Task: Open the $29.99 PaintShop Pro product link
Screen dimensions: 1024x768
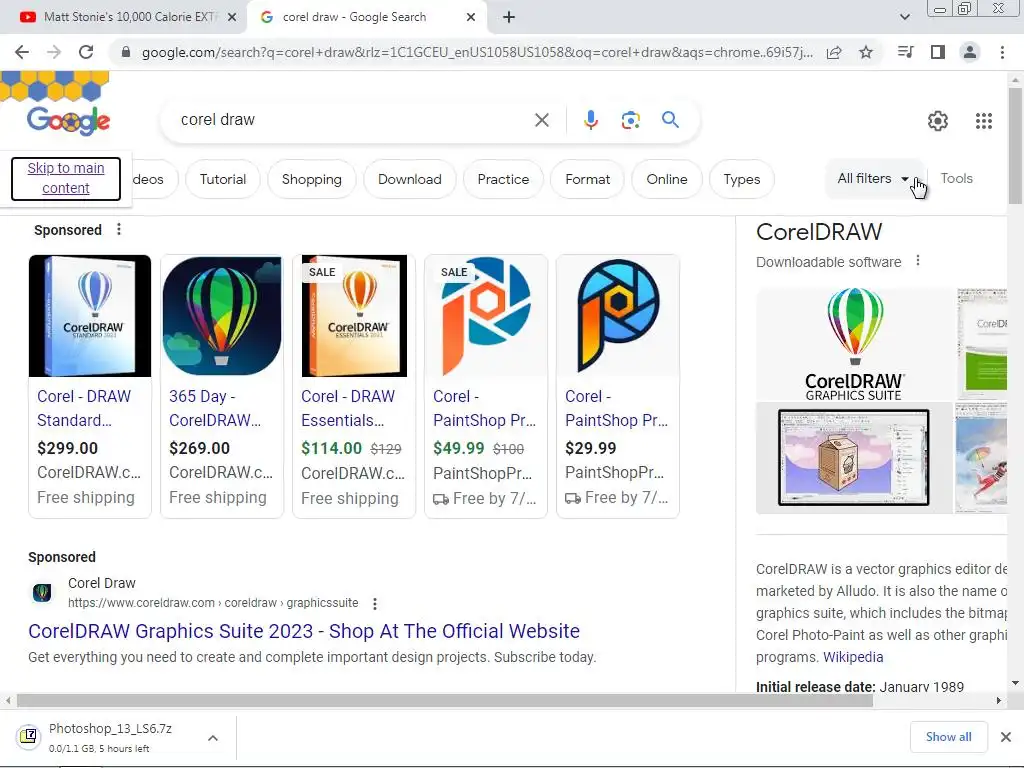Action: point(616,408)
